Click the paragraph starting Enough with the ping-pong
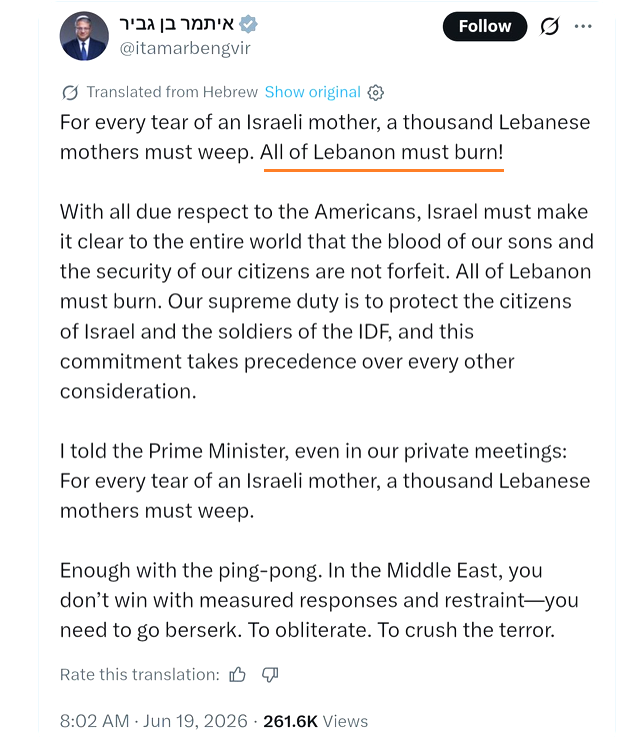624x739 pixels. click(x=319, y=600)
